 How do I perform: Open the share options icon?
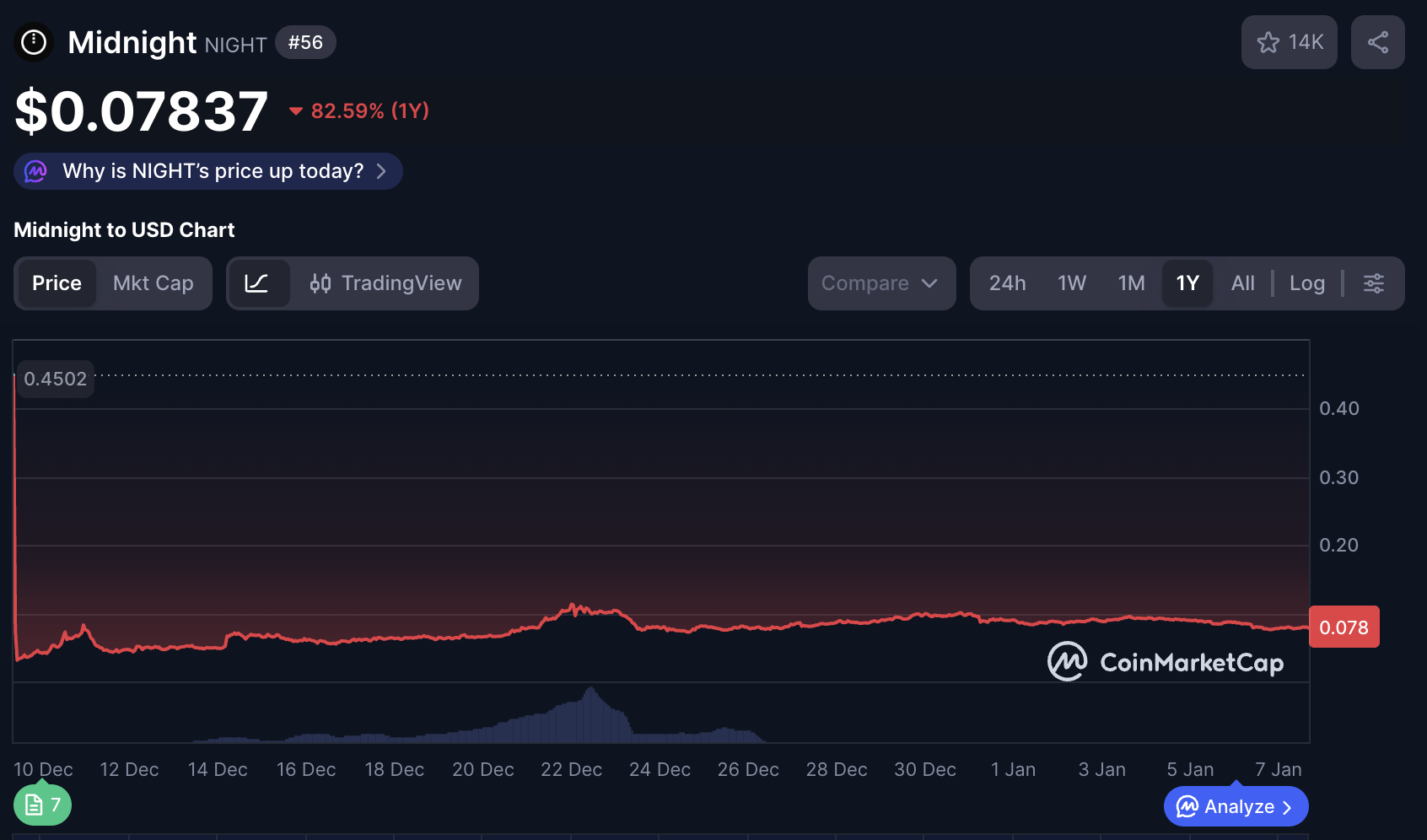pos(1378,41)
